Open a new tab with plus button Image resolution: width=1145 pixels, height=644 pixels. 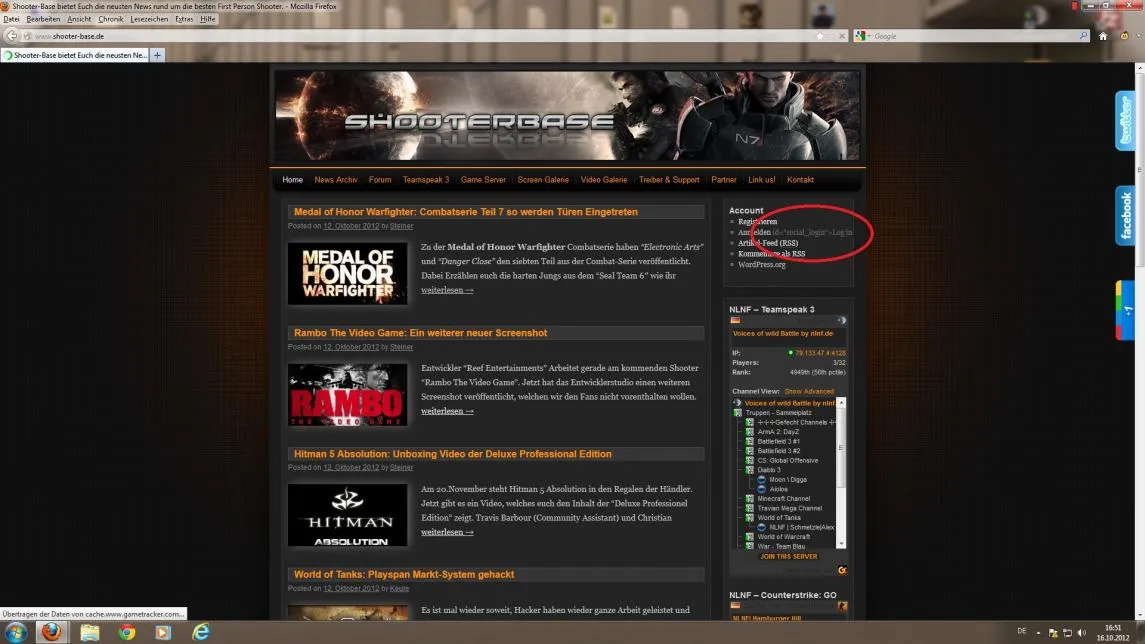pyautogui.click(x=157, y=55)
